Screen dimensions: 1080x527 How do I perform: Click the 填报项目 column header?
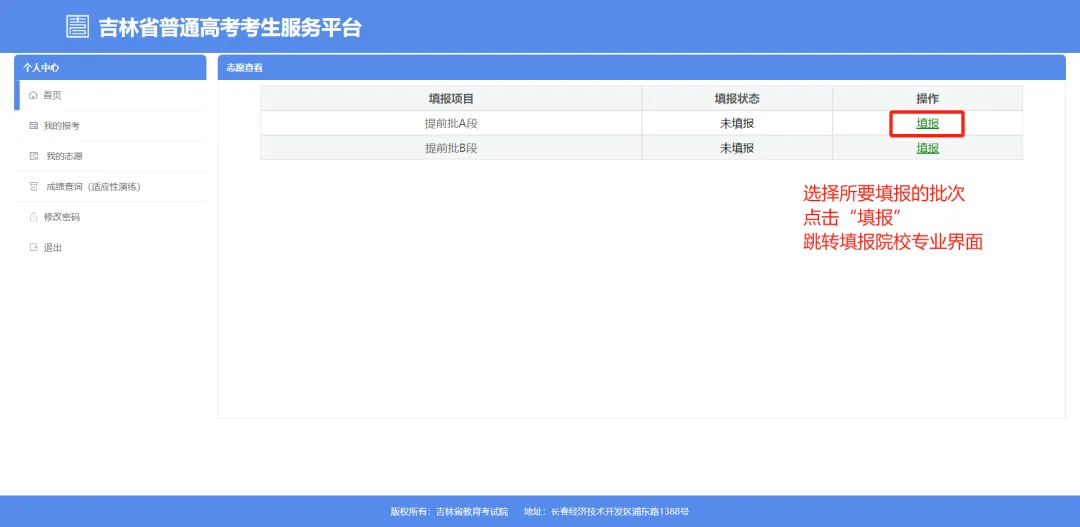coord(451,98)
